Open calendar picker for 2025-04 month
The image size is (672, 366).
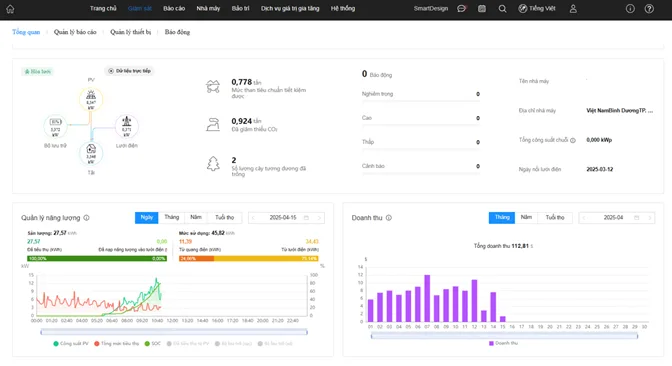coord(636,218)
